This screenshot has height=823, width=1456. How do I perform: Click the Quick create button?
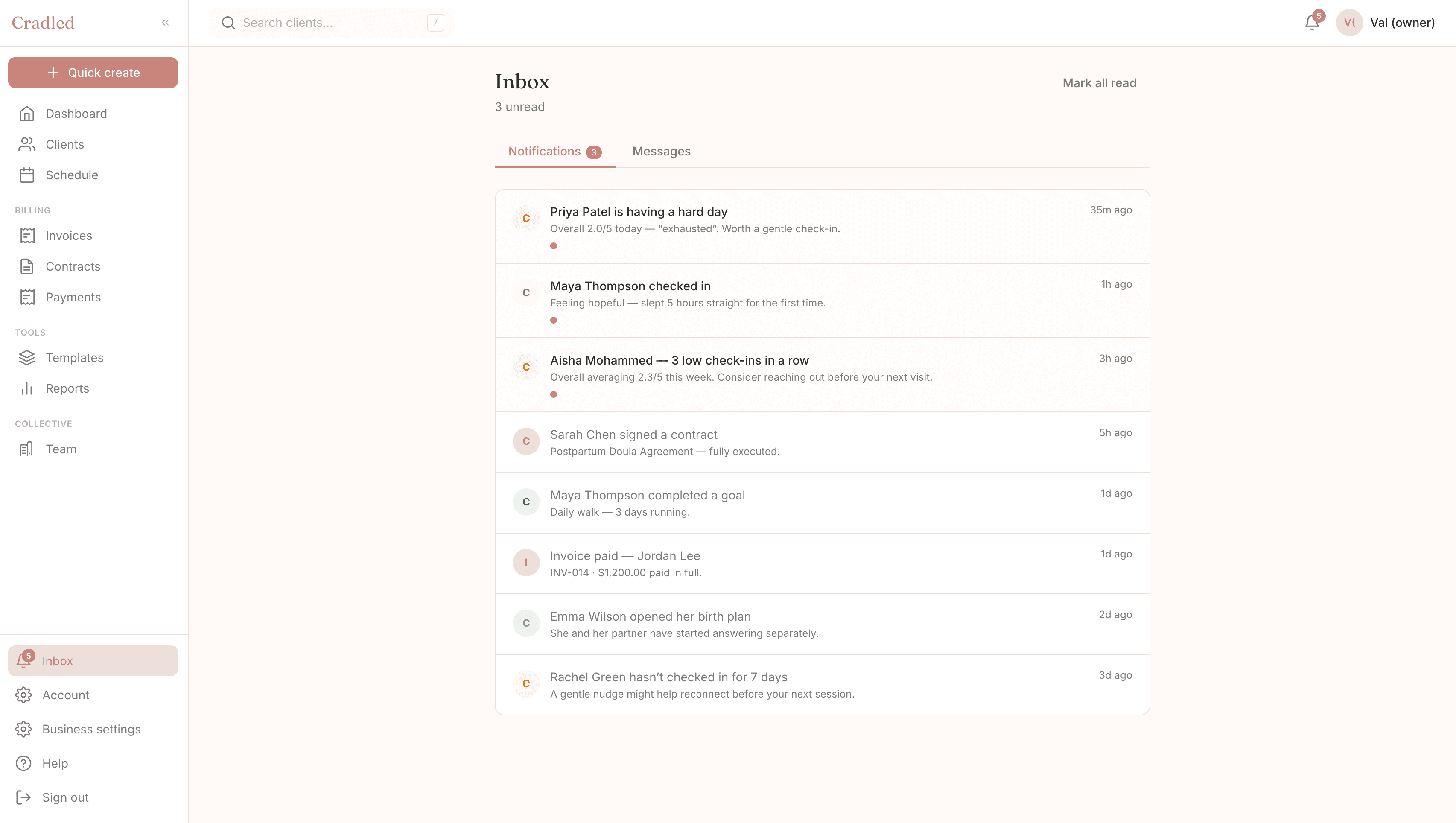(93, 72)
